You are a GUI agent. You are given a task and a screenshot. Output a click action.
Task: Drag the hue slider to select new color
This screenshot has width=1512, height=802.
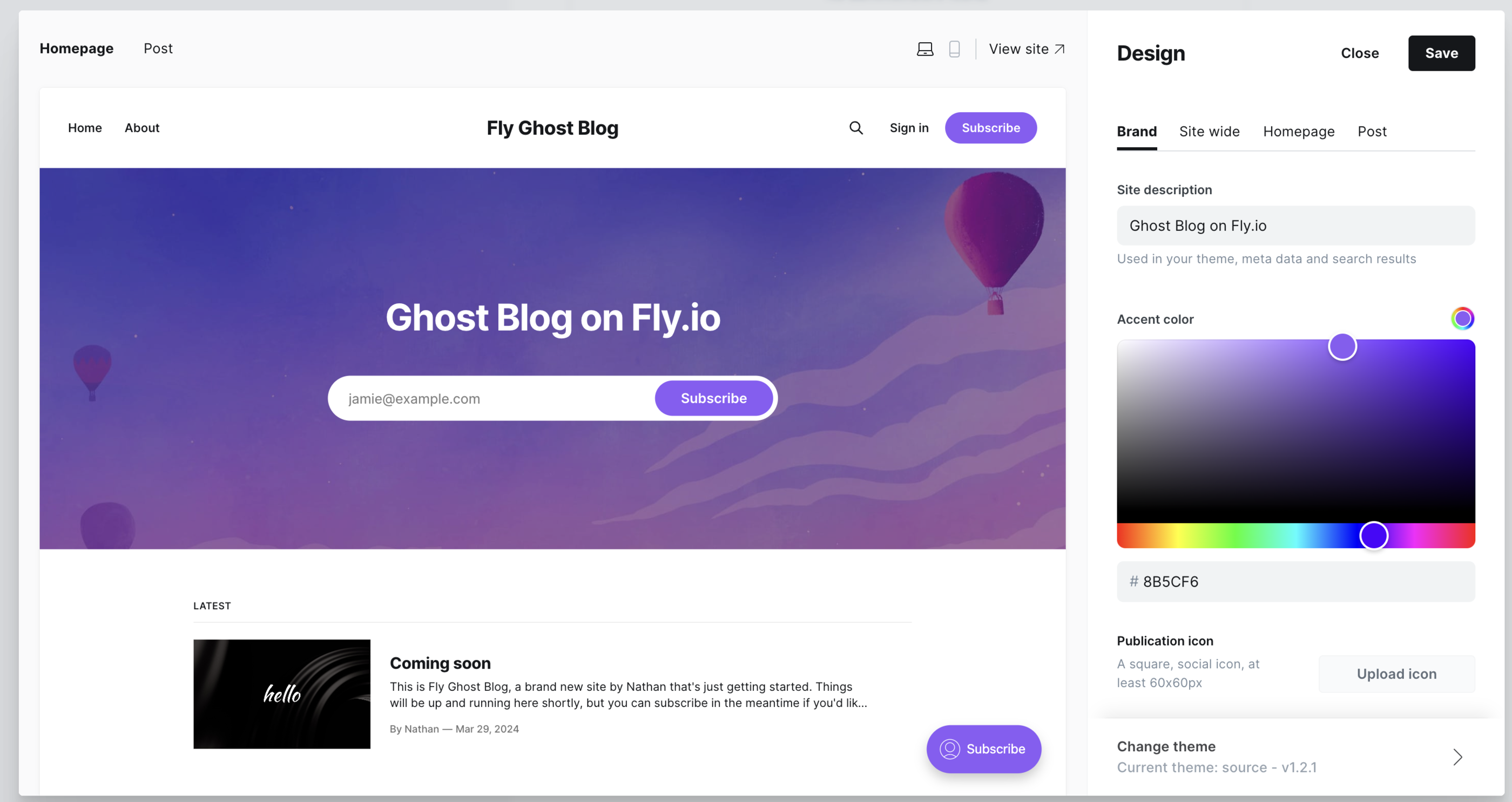pyautogui.click(x=1372, y=535)
